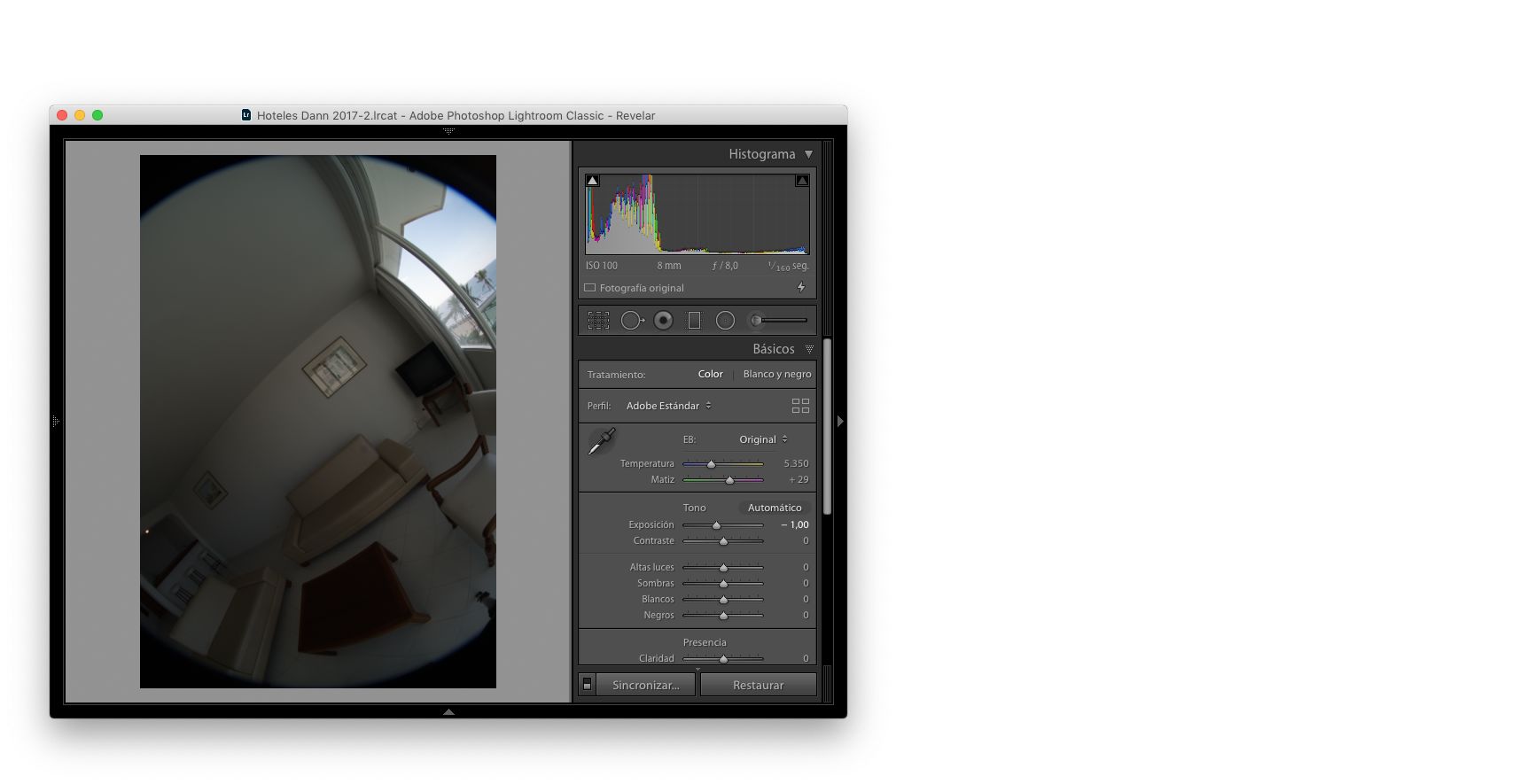Open the Adobe Estándar profile dropdown

[x=668, y=406]
